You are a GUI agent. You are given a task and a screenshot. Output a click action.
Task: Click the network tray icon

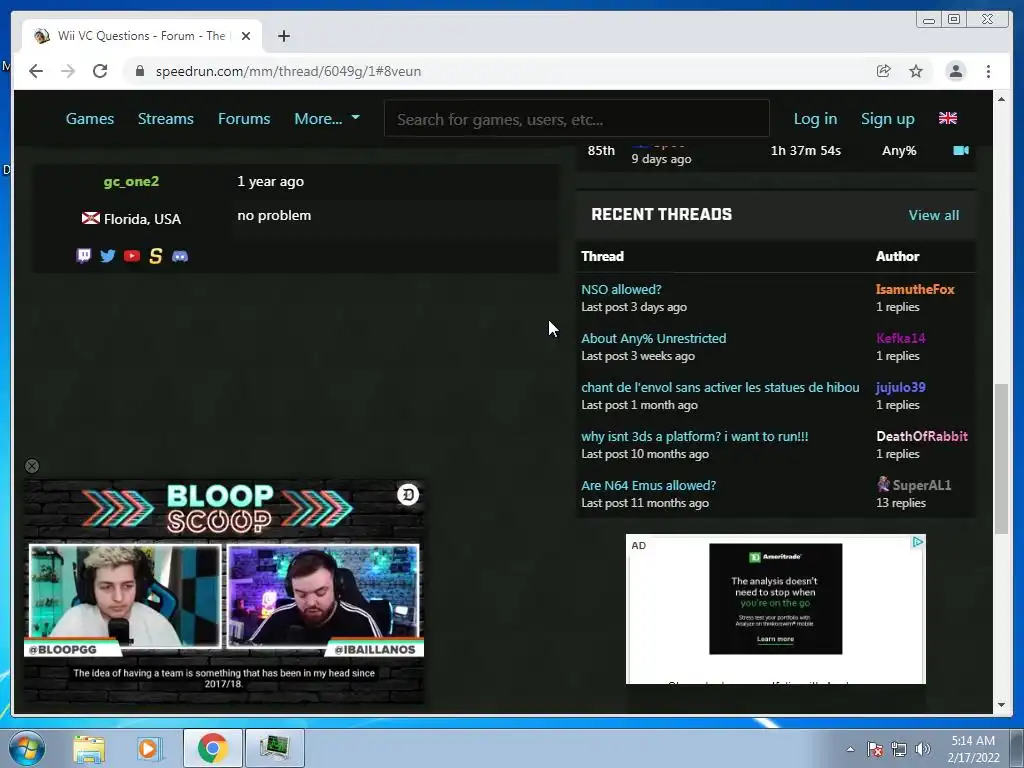click(x=899, y=749)
